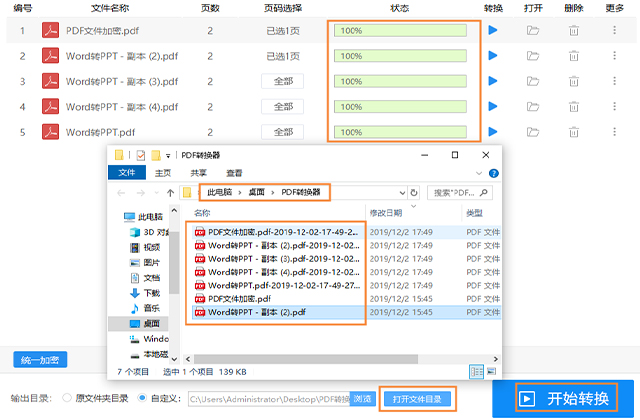Screen dimensions: 640x420
Task: Open the 查看 ribbon tab
Action: [234, 173]
